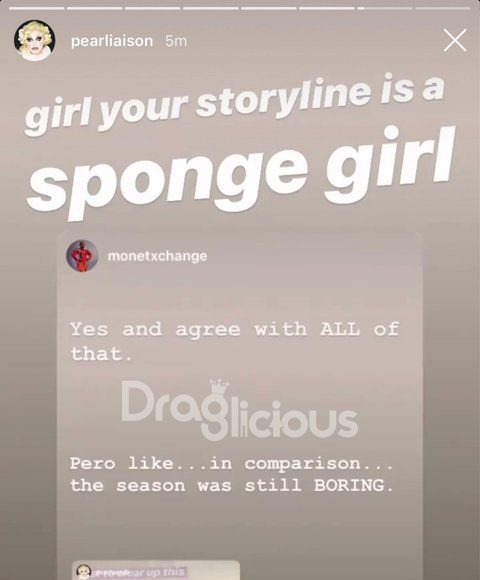Tap the monetxchange username link
Screen dimensions: 480x580
(157, 256)
